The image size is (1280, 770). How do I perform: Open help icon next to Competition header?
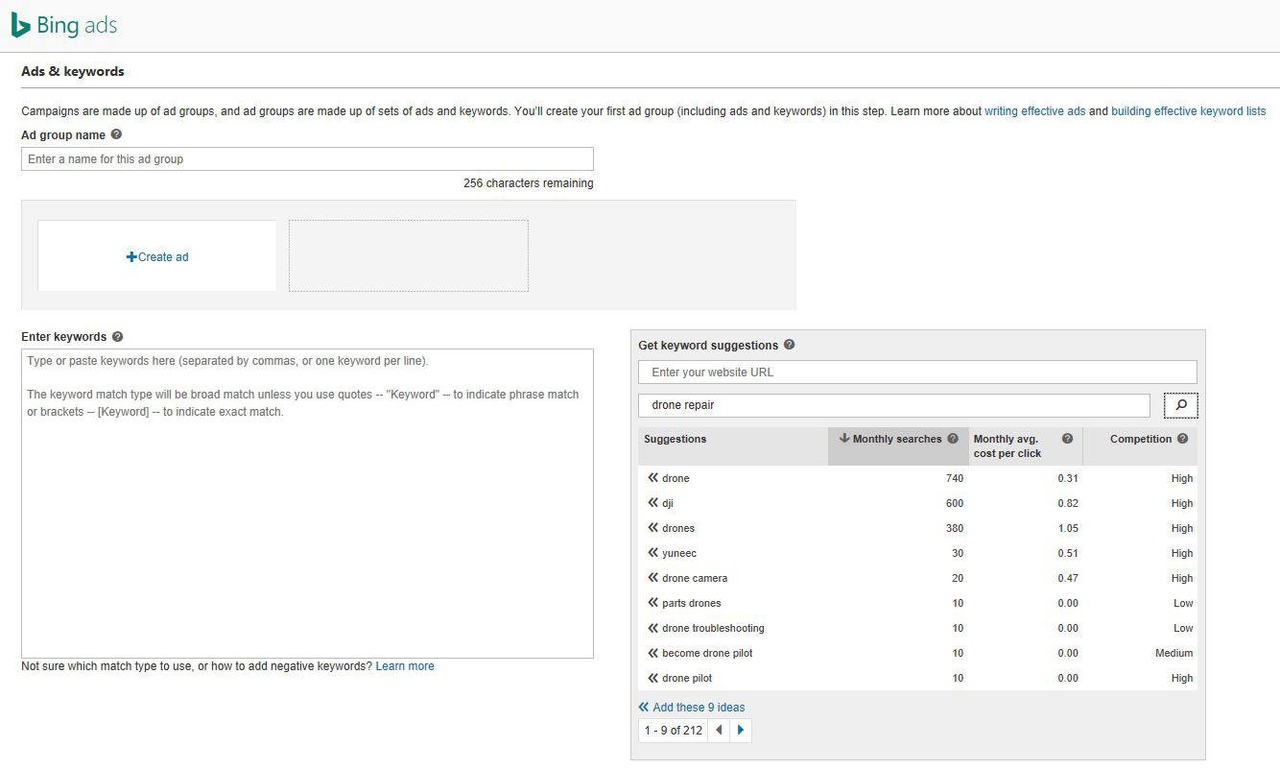tap(1183, 439)
